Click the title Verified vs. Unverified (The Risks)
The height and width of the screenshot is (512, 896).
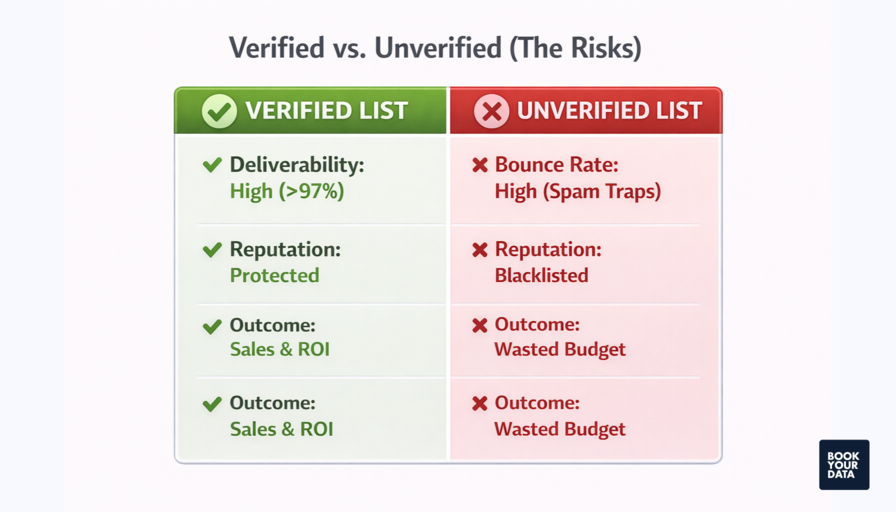pyautogui.click(x=435, y=48)
